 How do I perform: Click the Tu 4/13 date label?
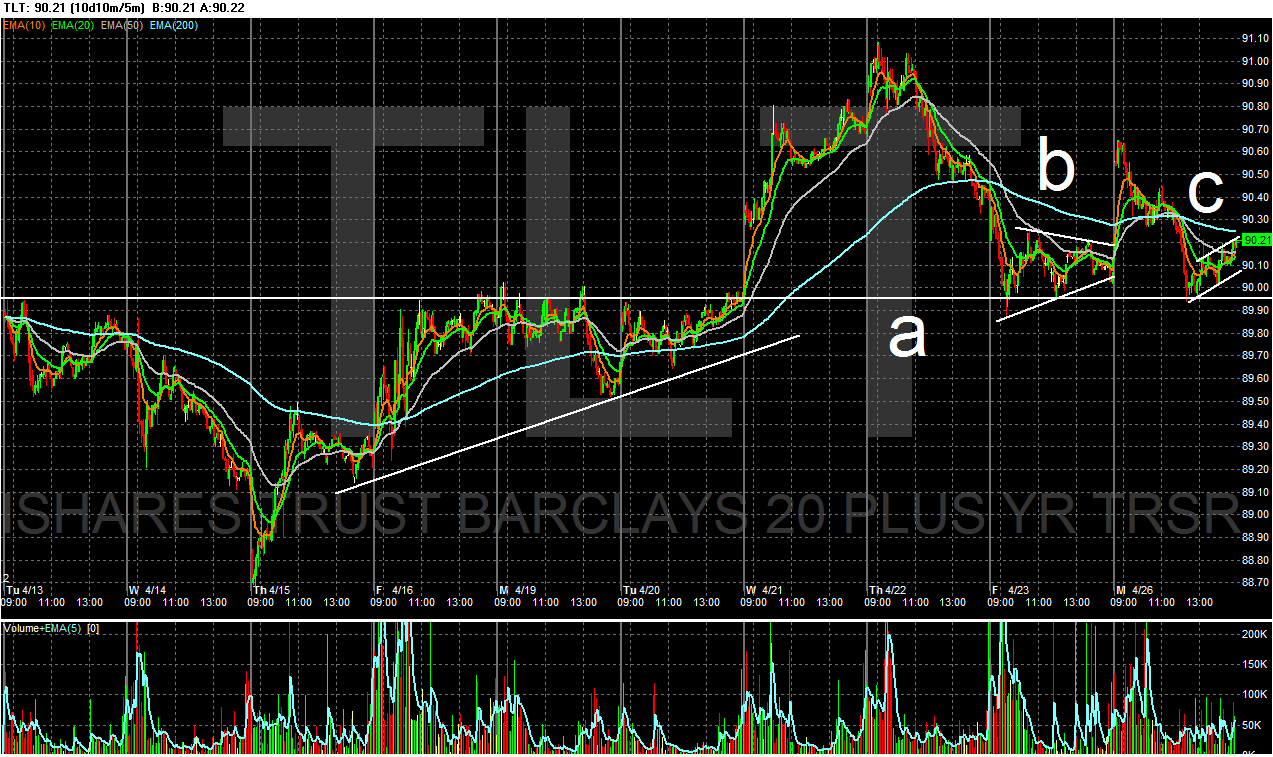[26, 590]
